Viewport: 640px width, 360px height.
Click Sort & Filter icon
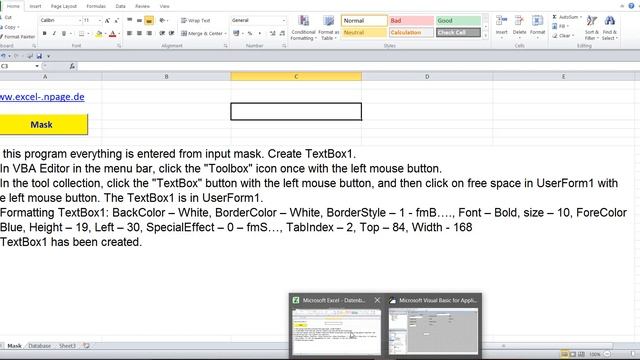click(591, 21)
